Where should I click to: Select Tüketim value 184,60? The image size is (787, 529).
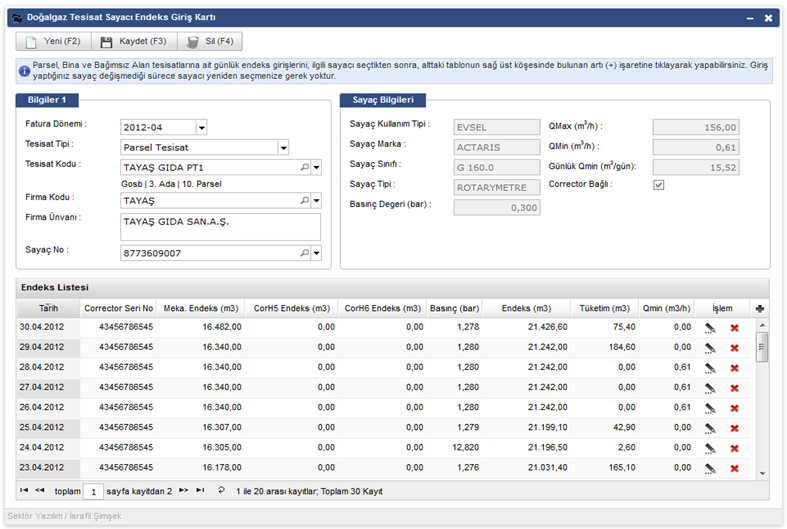tap(622, 347)
